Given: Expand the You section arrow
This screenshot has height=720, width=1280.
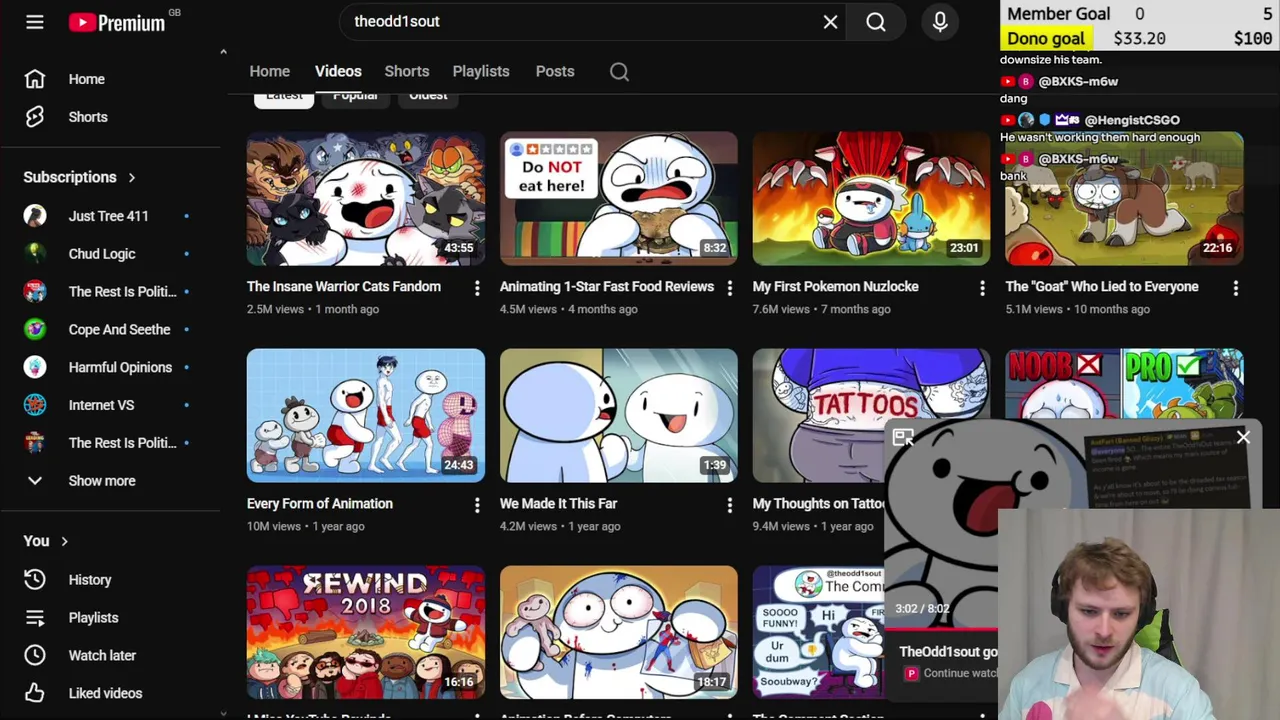Looking at the screenshot, I should (x=64, y=541).
